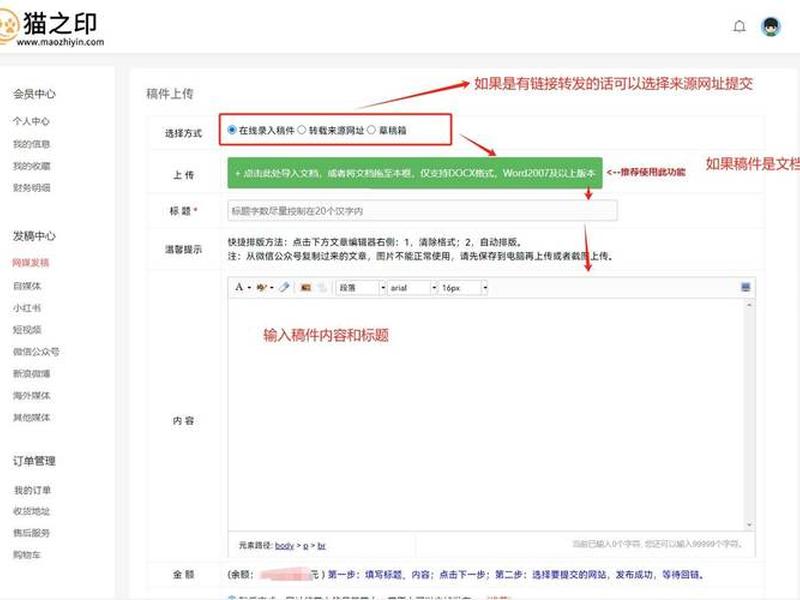
Task: Click the green DOCX import upload button
Action: pyautogui.click(x=415, y=173)
